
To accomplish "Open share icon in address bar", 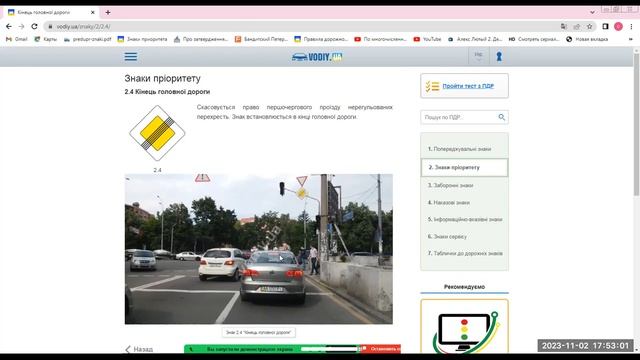I will (x=577, y=27).
